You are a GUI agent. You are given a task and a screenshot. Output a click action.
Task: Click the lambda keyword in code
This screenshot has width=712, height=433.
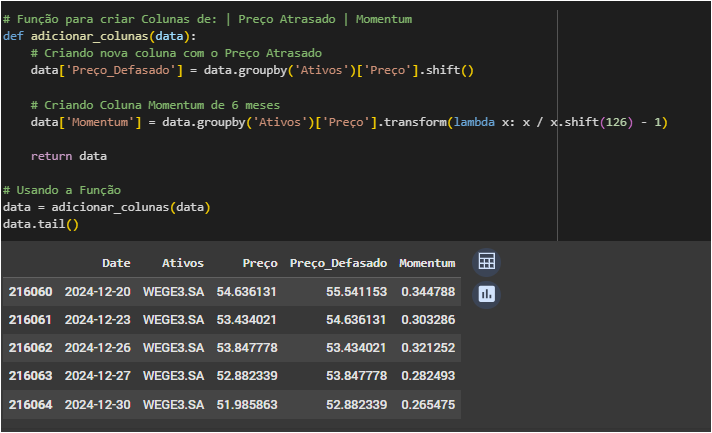click(x=474, y=122)
